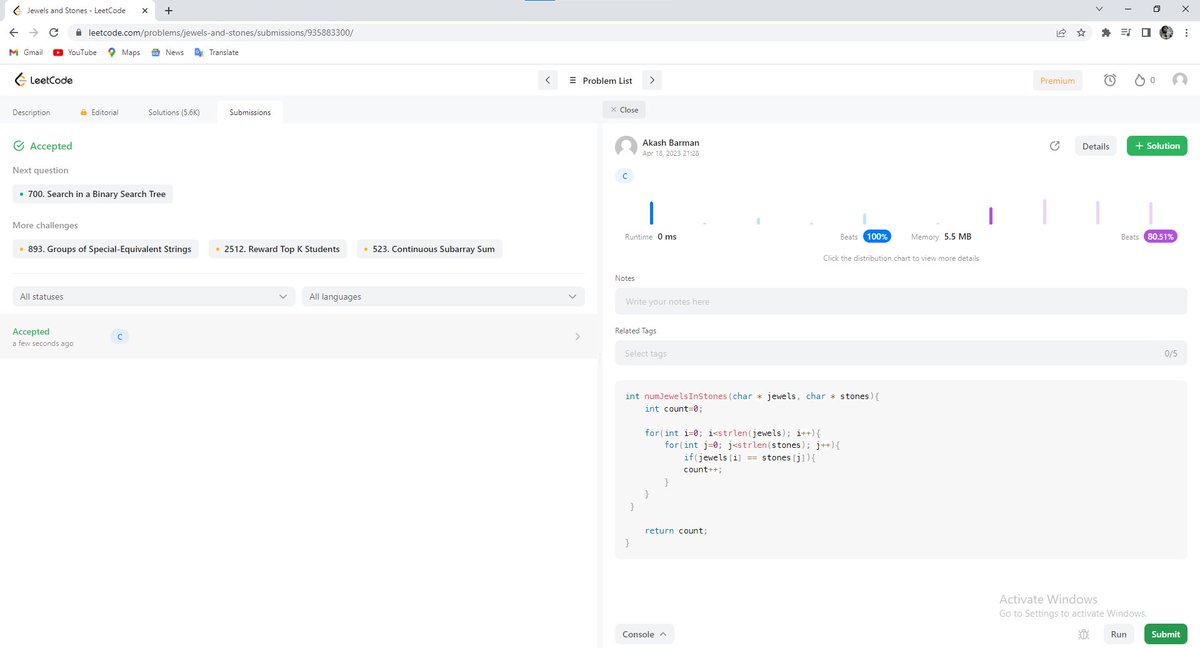Screen dimensions: 1200x648
Task: Click browser back arrow
Action: (x=14, y=32)
